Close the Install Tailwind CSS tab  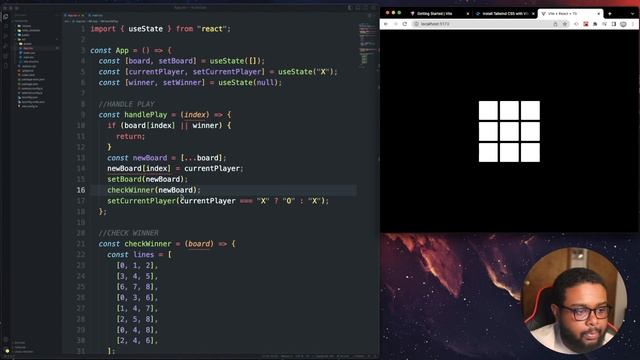[533, 14]
